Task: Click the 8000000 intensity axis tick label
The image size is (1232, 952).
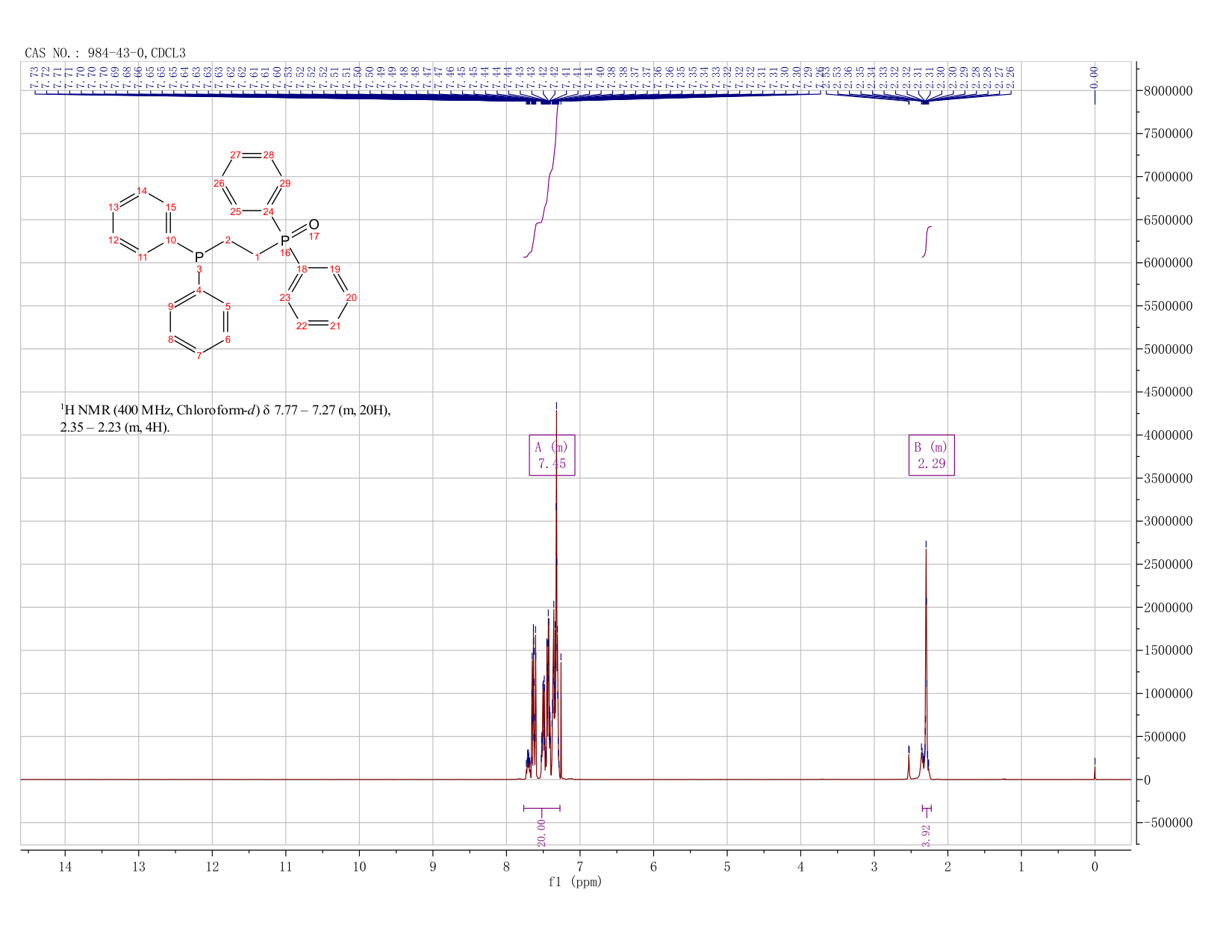Action: click(x=1172, y=91)
